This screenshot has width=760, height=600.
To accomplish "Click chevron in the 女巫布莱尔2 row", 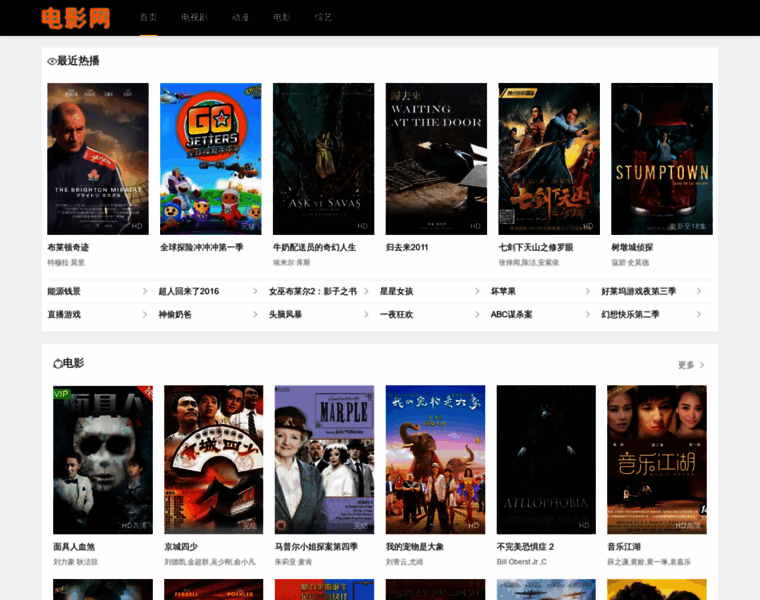I will coord(366,291).
